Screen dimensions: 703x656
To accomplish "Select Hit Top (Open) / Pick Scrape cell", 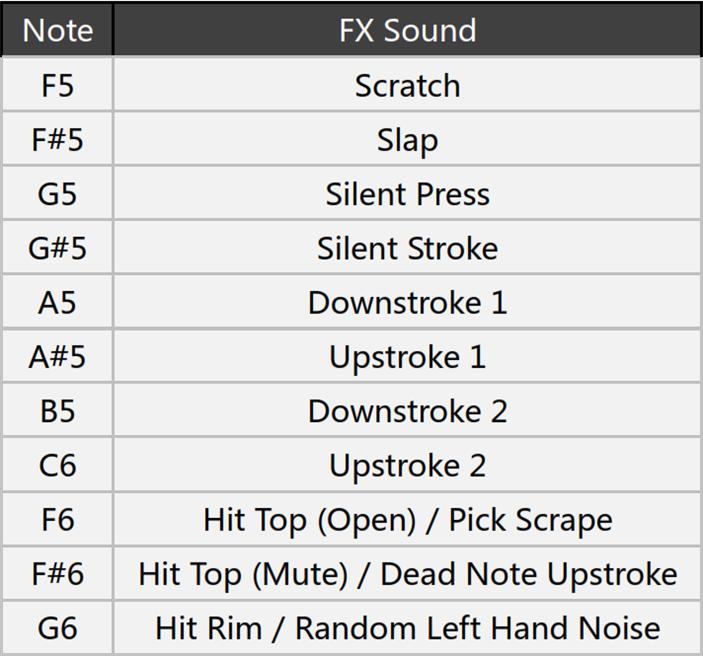I will [x=407, y=519].
